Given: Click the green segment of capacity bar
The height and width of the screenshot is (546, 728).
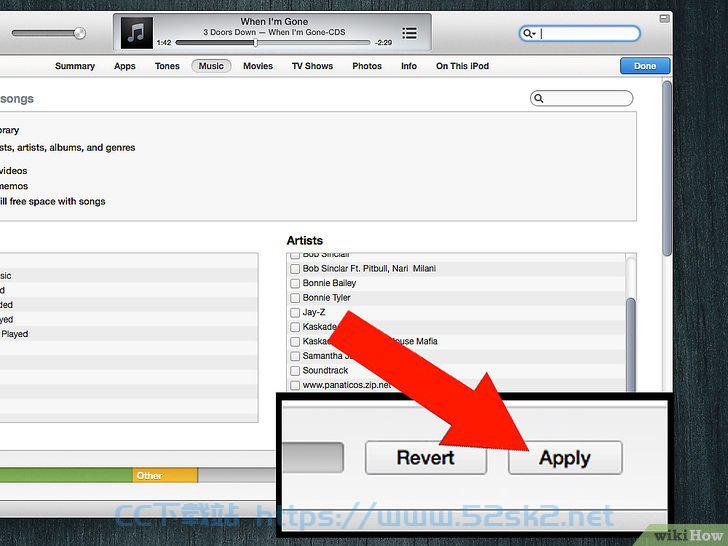Looking at the screenshot, I should [65, 475].
